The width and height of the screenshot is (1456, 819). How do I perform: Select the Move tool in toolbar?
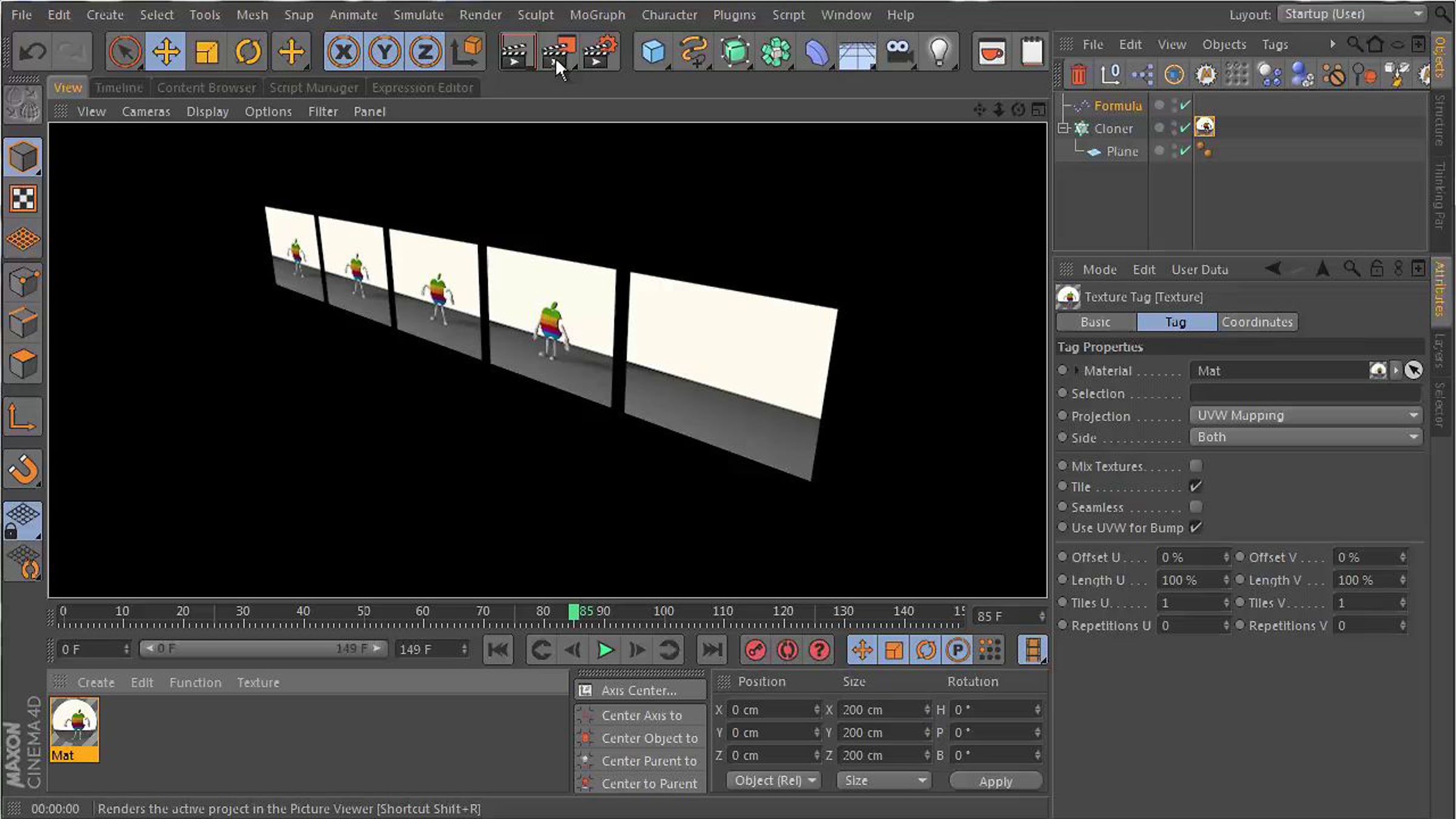coord(166,52)
